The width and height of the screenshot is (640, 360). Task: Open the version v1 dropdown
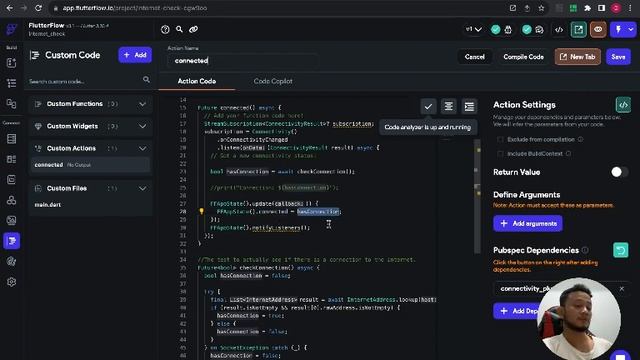473,29
